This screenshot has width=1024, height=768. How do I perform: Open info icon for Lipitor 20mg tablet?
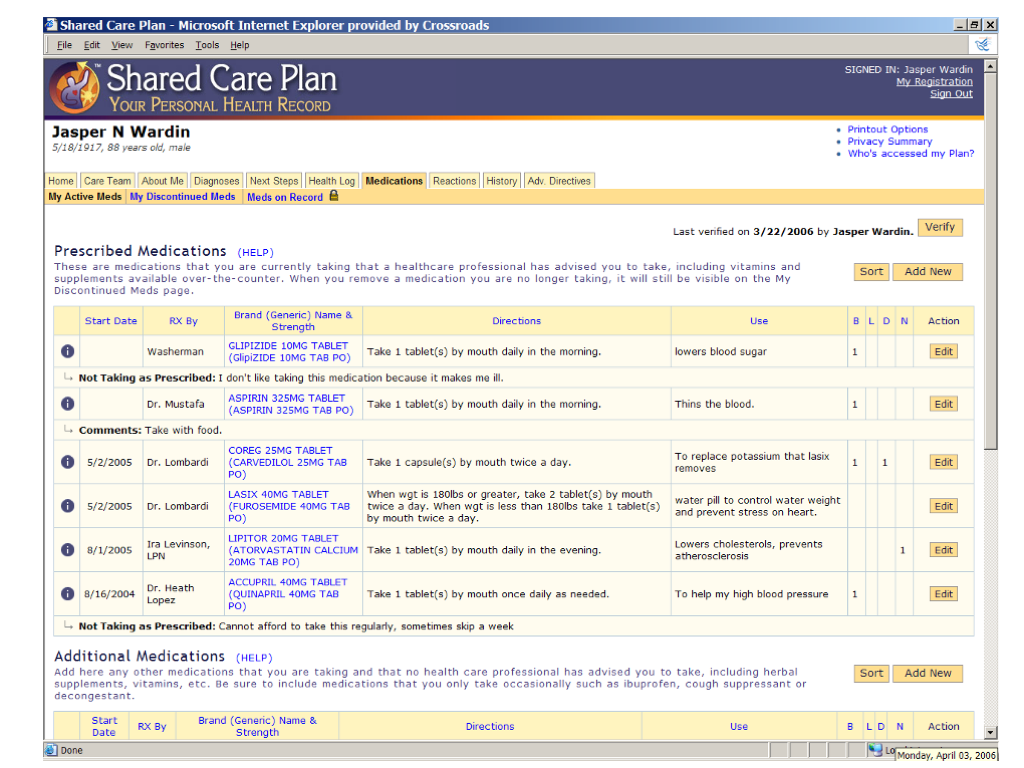67,550
